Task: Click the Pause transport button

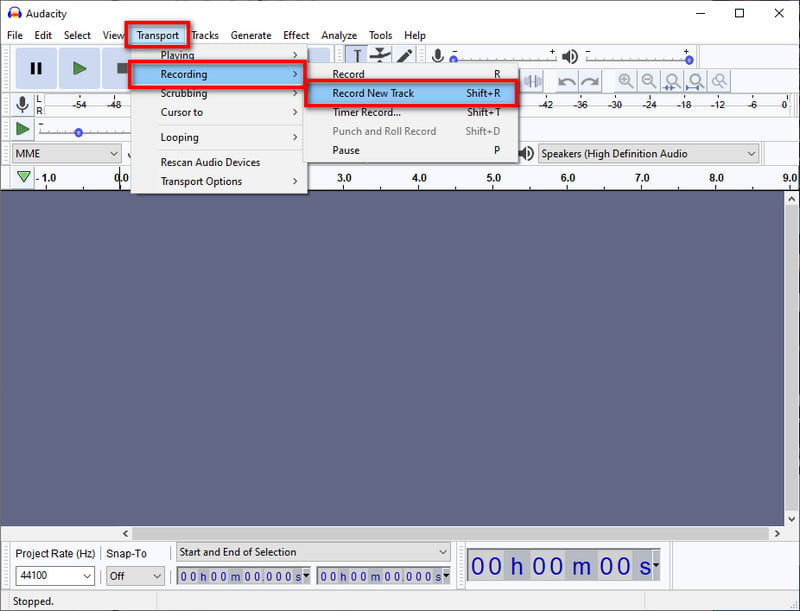Action: pos(36,68)
